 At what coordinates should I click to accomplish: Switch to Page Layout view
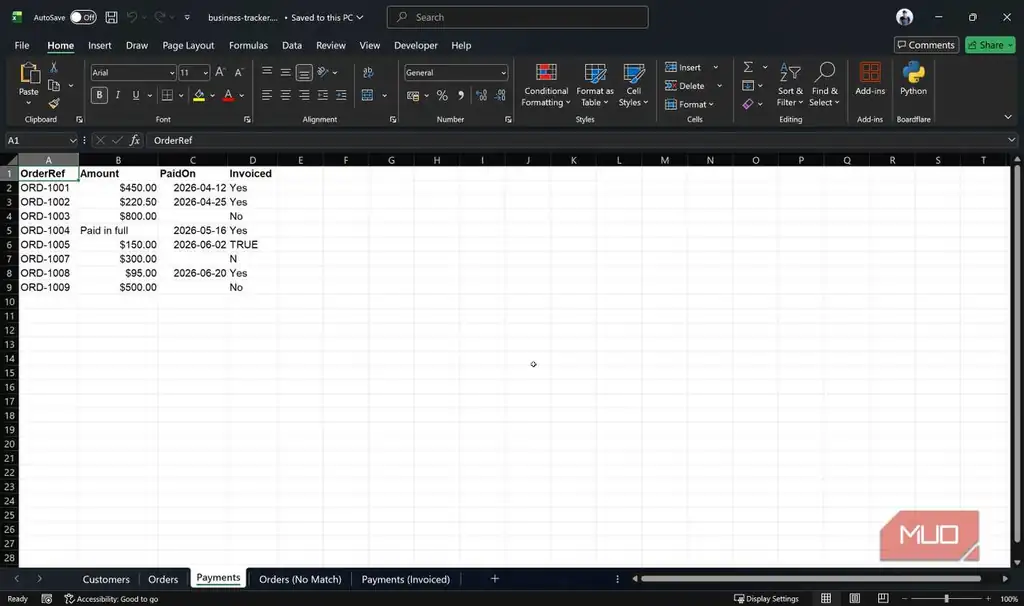coord(854,598)
